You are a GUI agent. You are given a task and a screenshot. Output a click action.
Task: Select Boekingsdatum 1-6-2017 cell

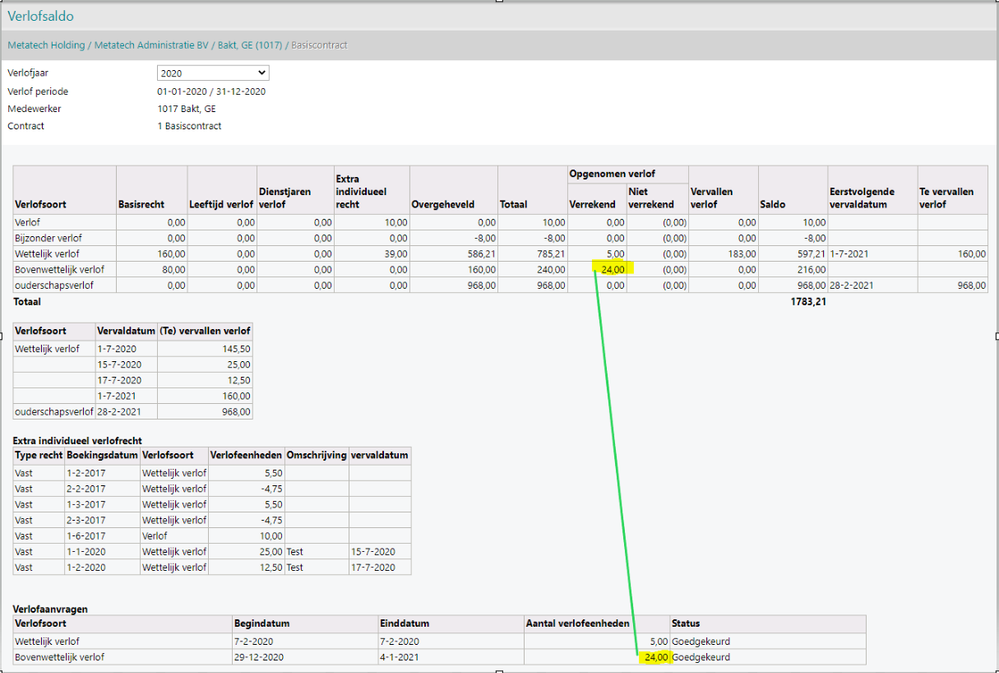point(87,536)
